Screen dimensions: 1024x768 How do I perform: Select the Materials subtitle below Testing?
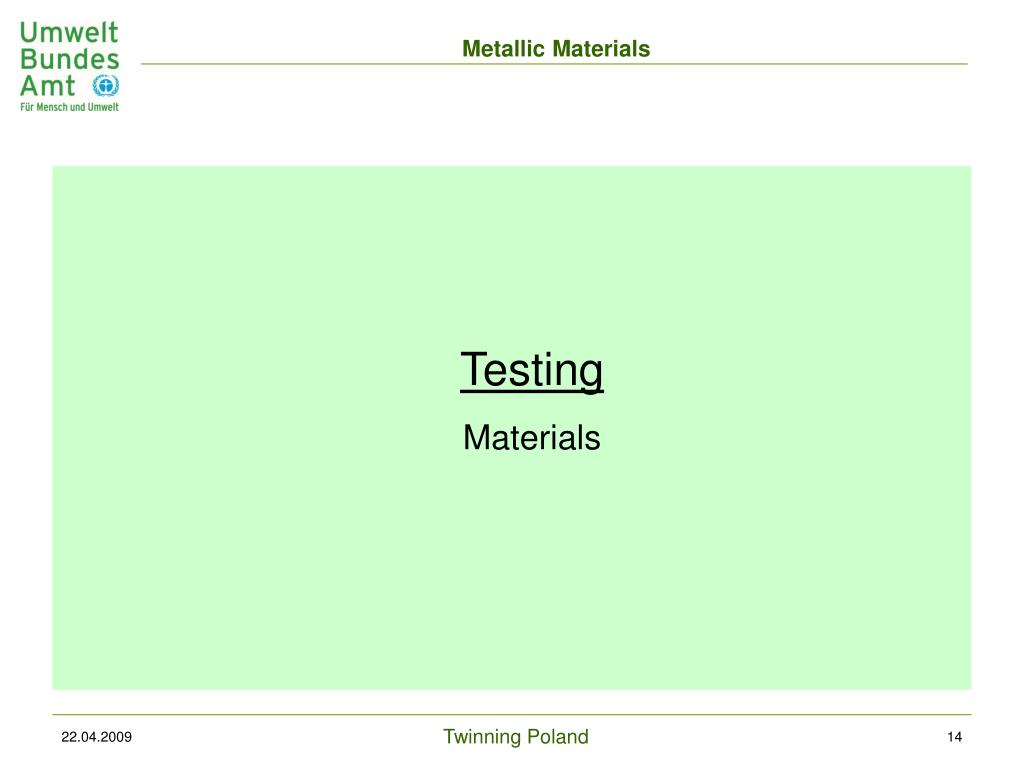point(532,438)
